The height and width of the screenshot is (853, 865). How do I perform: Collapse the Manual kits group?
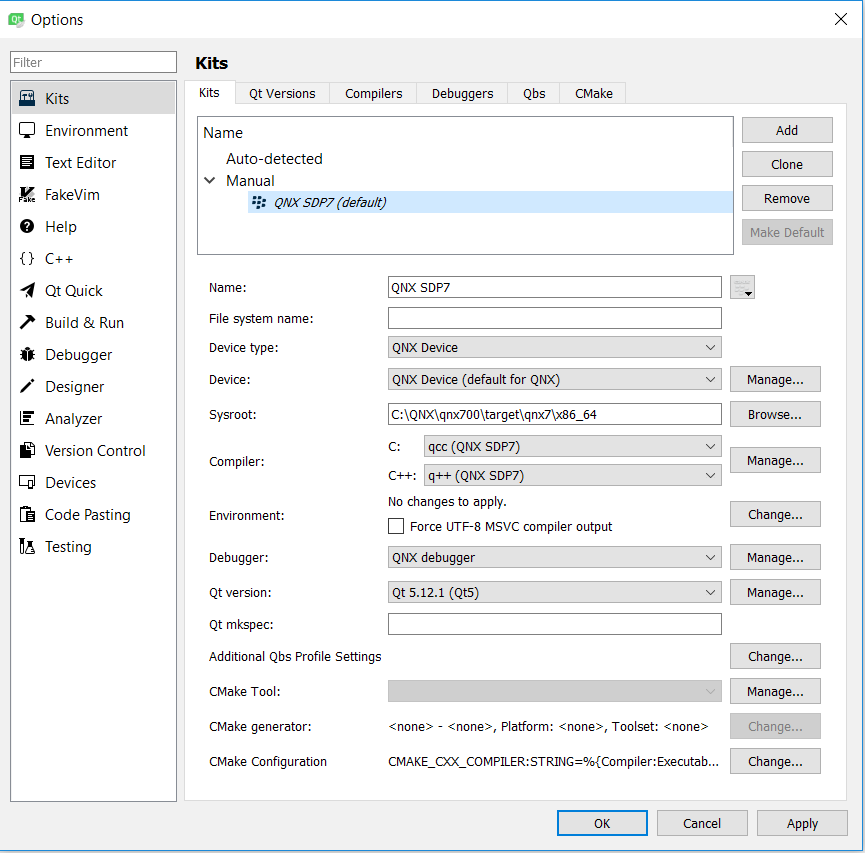pyautogui.click(x=210, y=180)
